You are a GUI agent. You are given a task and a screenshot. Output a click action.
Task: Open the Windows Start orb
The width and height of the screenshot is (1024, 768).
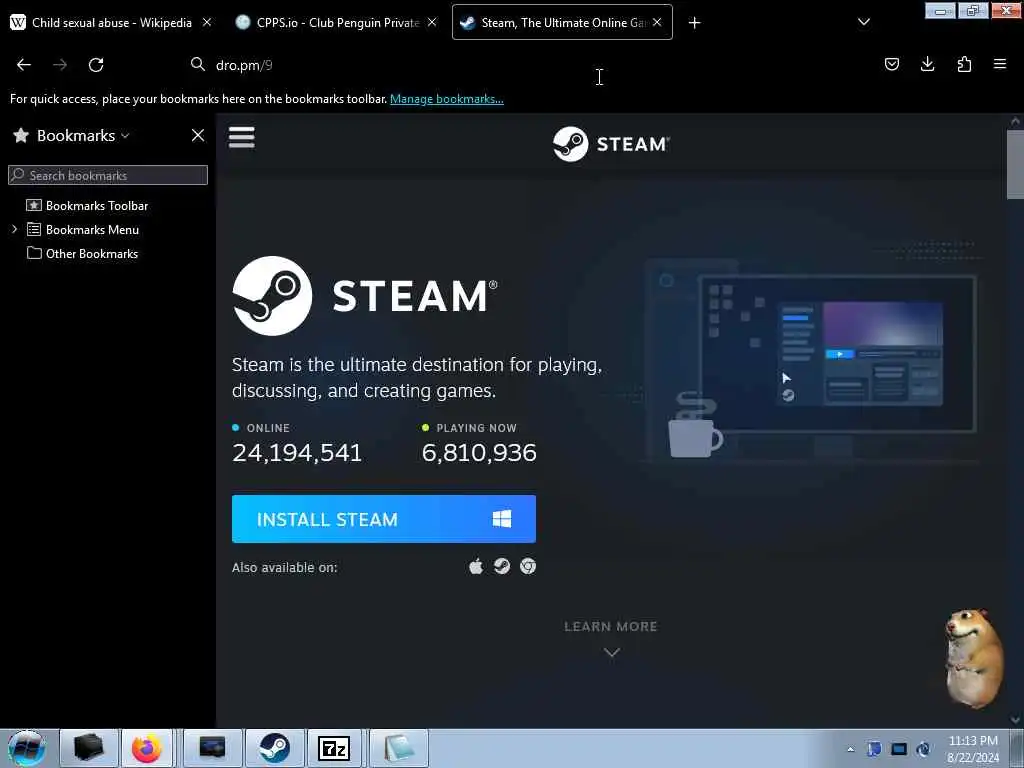coord(26,748)
